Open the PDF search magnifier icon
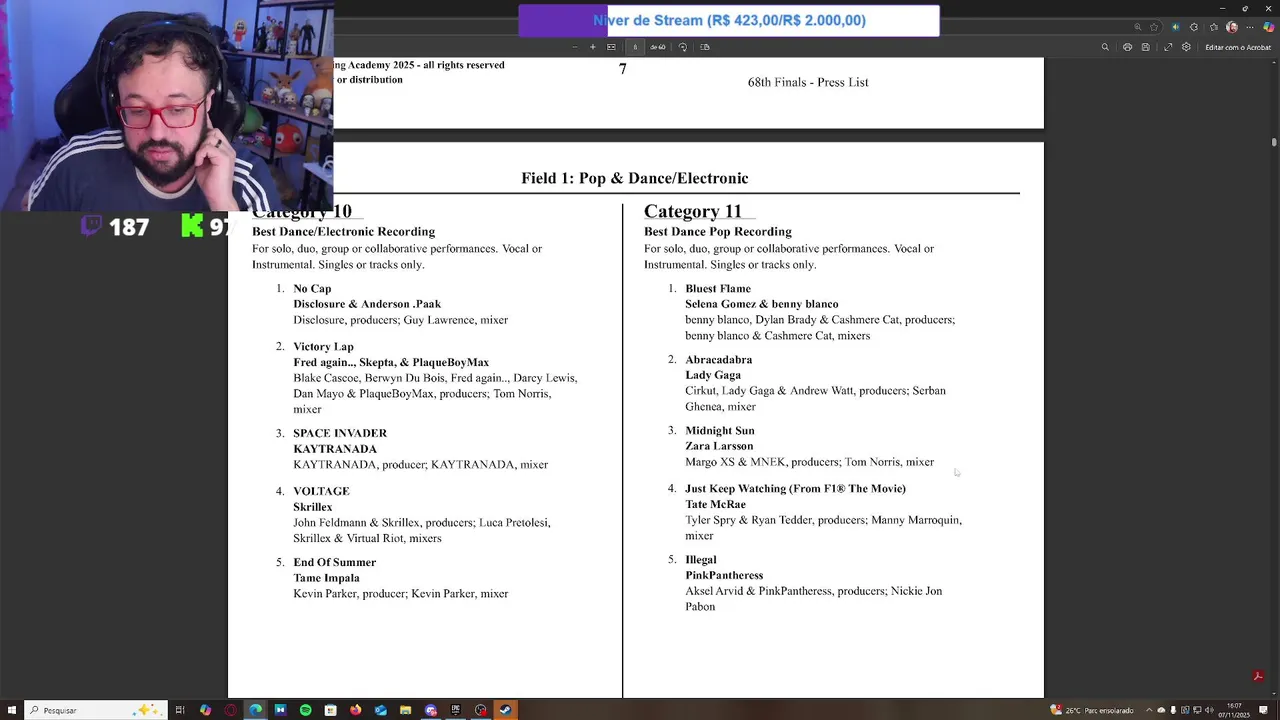Viewport: 1280px width, 720px height. (x=1105, y=47)
